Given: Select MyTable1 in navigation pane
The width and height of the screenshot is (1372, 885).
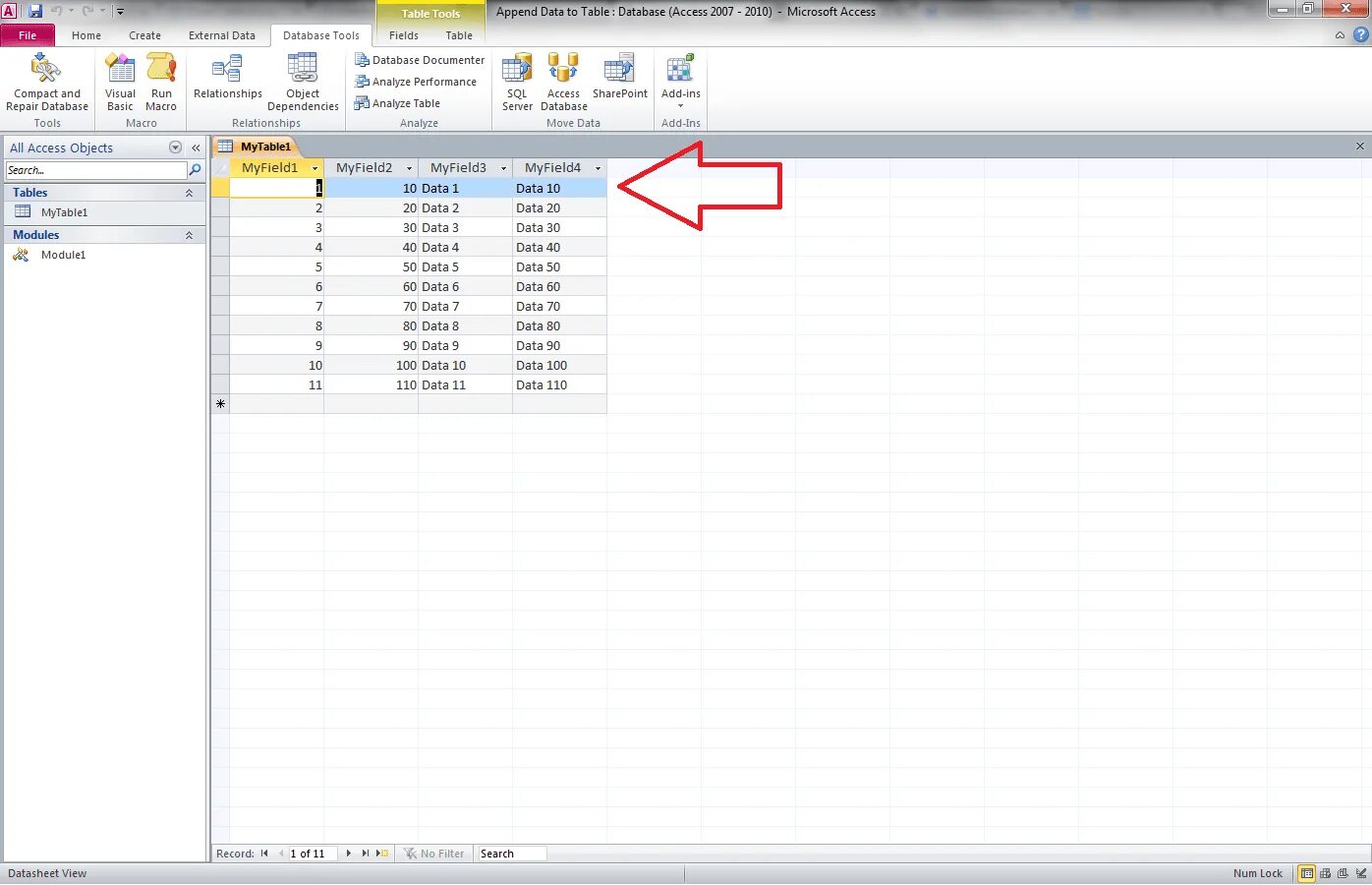Looking at the screenshot, I should tap(105, 212).
